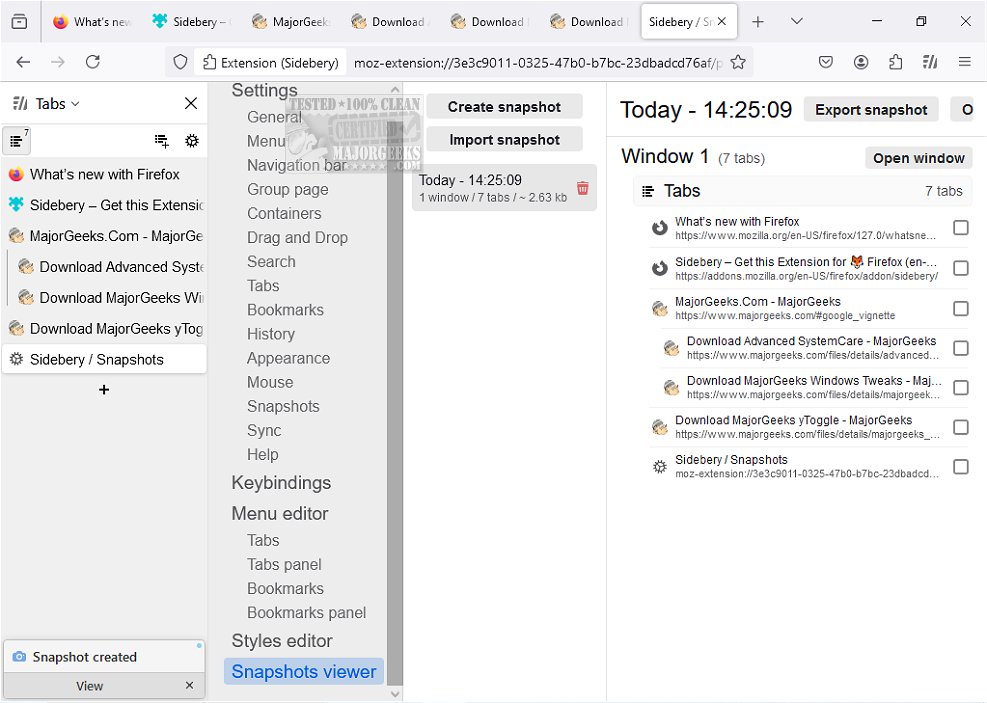
Task: Open History settings section
Action: [x=271, y=334]
